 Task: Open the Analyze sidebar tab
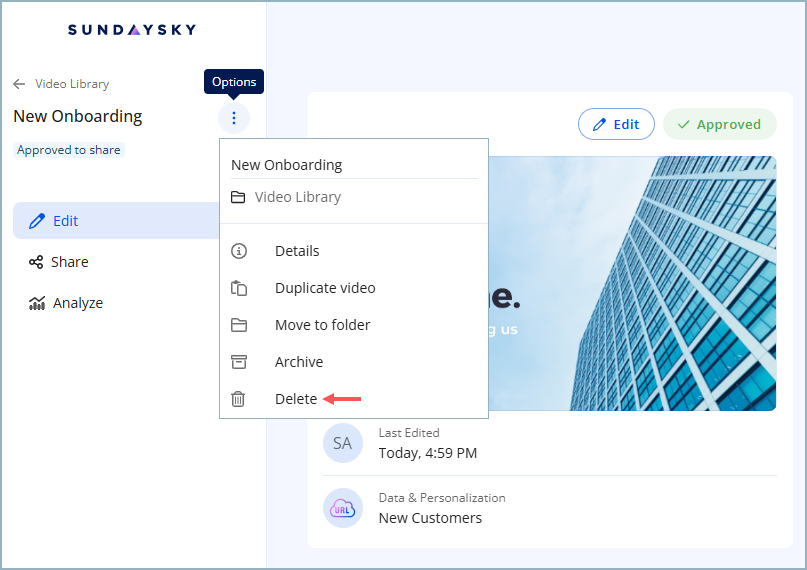[x=77, y=303]
